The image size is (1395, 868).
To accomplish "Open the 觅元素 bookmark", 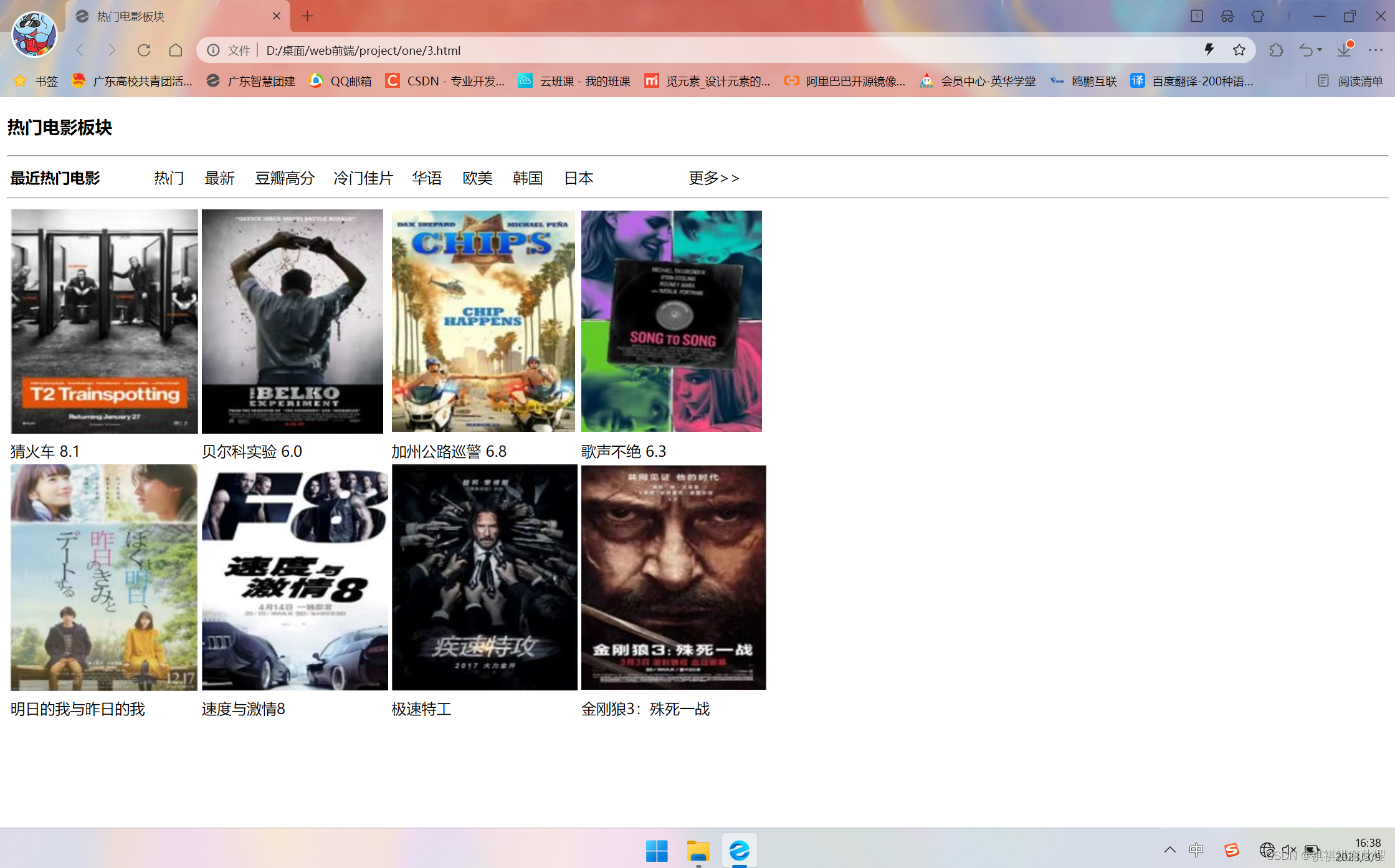I will tap(707, 81).
